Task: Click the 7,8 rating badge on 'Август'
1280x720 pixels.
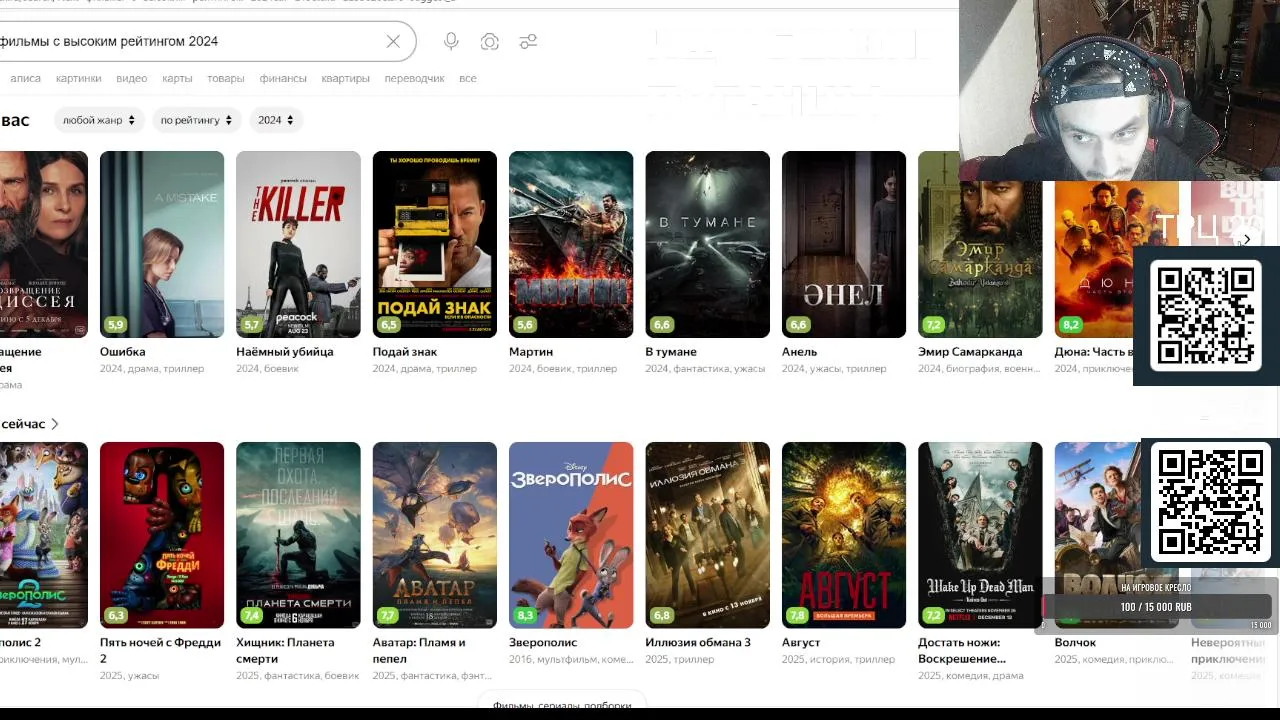Action: (797, 616)
